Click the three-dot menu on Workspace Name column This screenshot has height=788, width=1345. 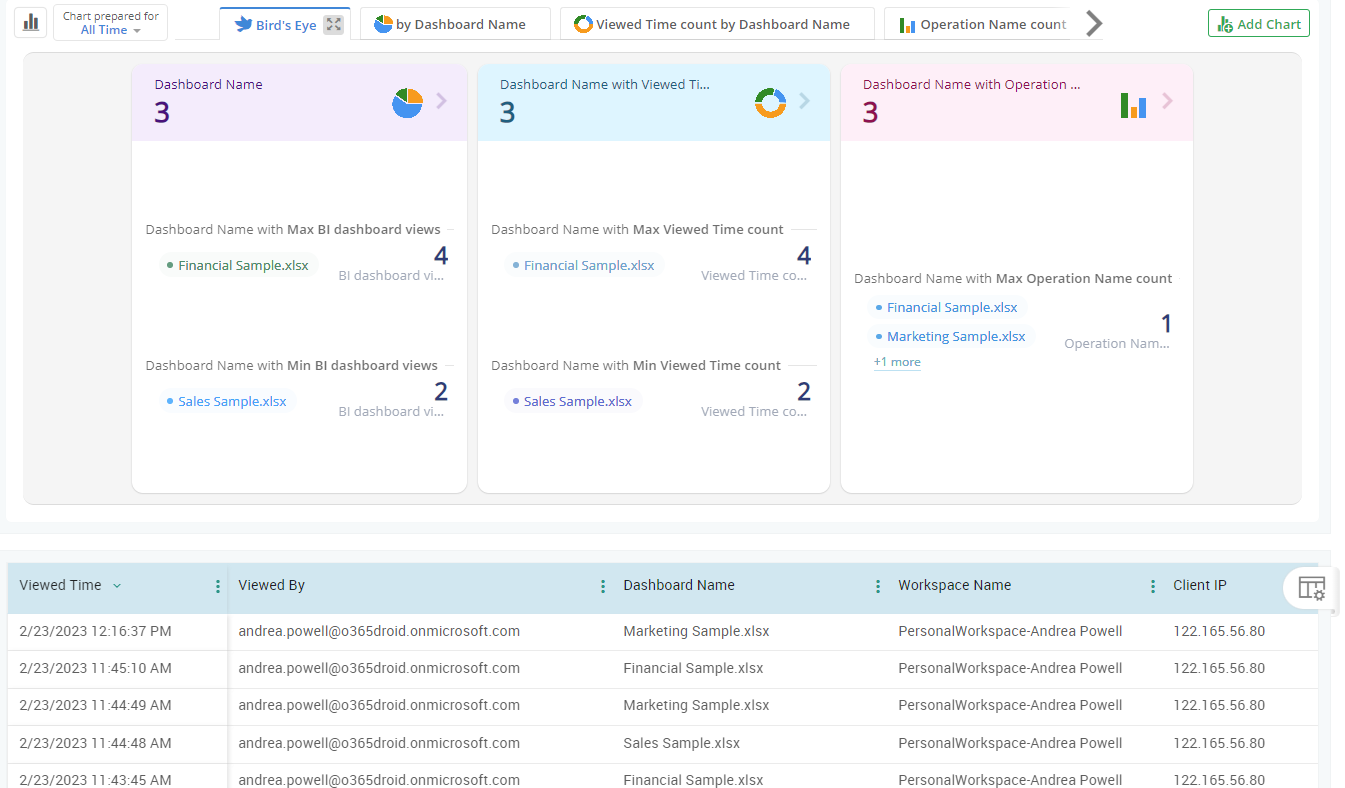pos(1152,587)
